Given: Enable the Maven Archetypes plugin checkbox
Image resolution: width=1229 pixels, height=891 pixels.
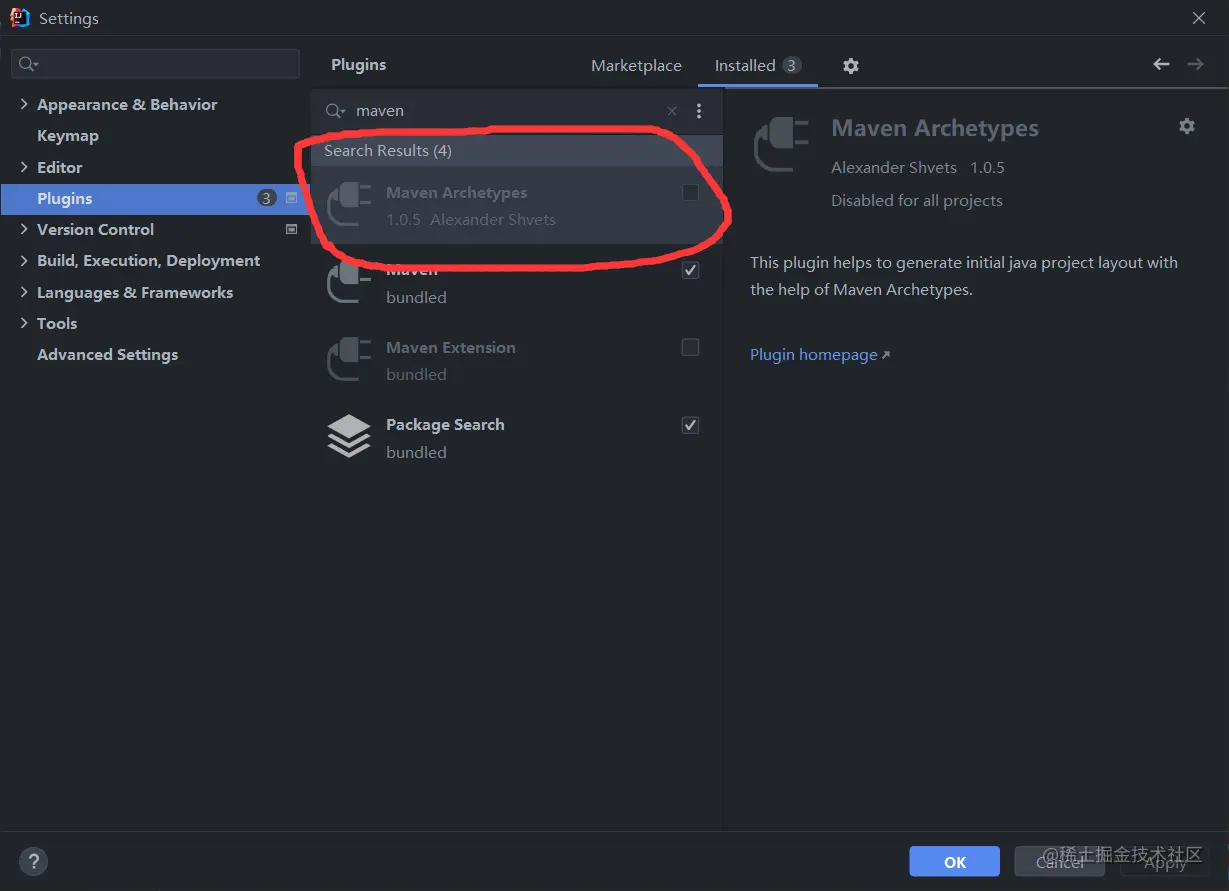Looking at the screenshot, I should [690, 193].
